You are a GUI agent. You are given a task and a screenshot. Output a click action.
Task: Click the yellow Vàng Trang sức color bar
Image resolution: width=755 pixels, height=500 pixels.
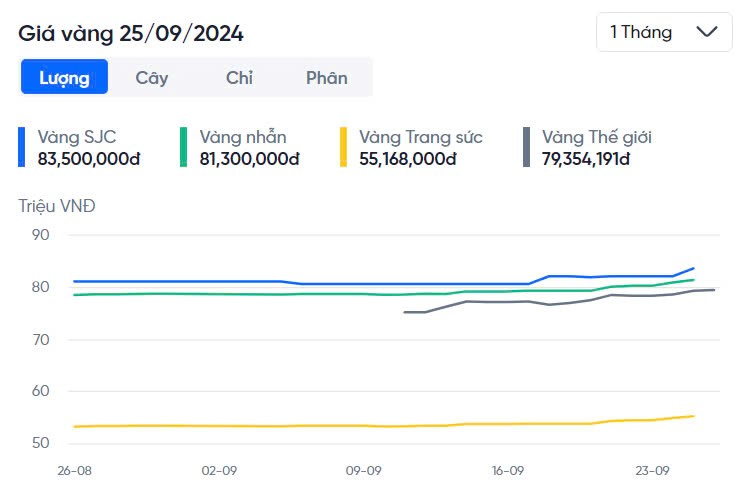click(344, 147)
